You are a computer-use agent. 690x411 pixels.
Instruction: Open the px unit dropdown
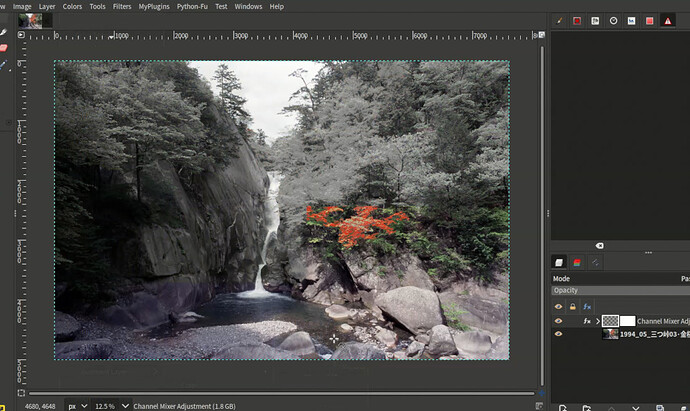coord(77,406)
